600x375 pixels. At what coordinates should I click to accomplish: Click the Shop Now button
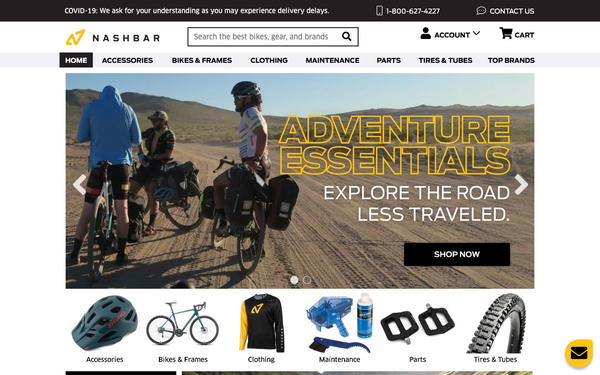[x=457, y=254]
